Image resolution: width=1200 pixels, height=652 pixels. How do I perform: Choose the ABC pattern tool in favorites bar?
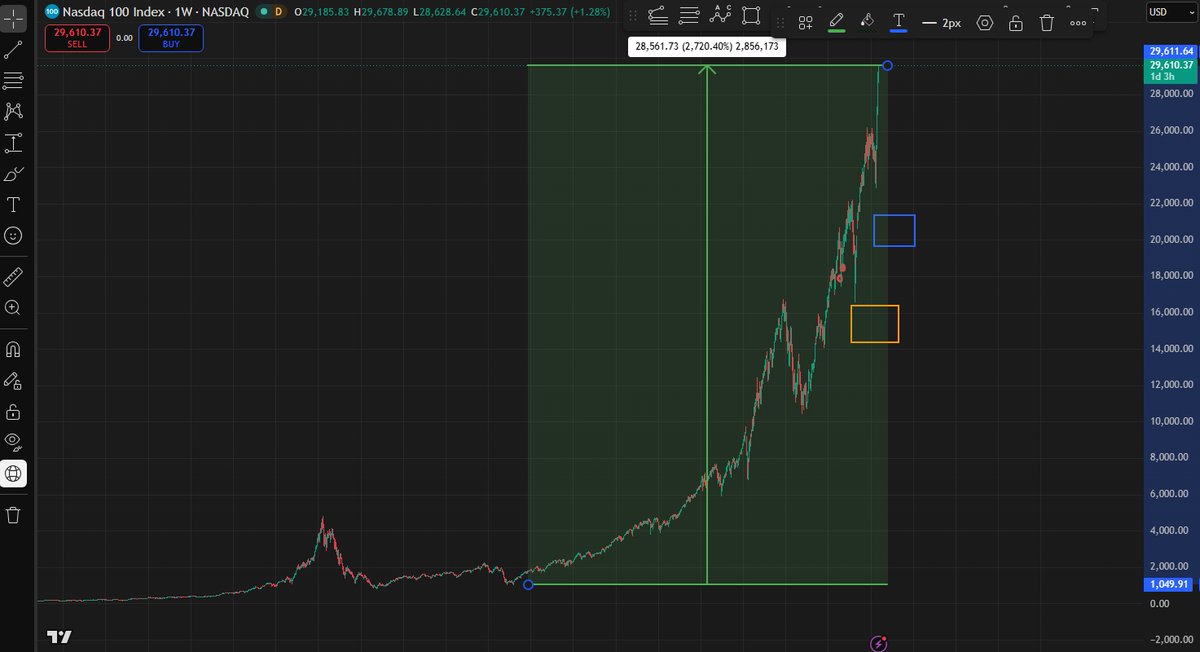click(x=720, y=15)
